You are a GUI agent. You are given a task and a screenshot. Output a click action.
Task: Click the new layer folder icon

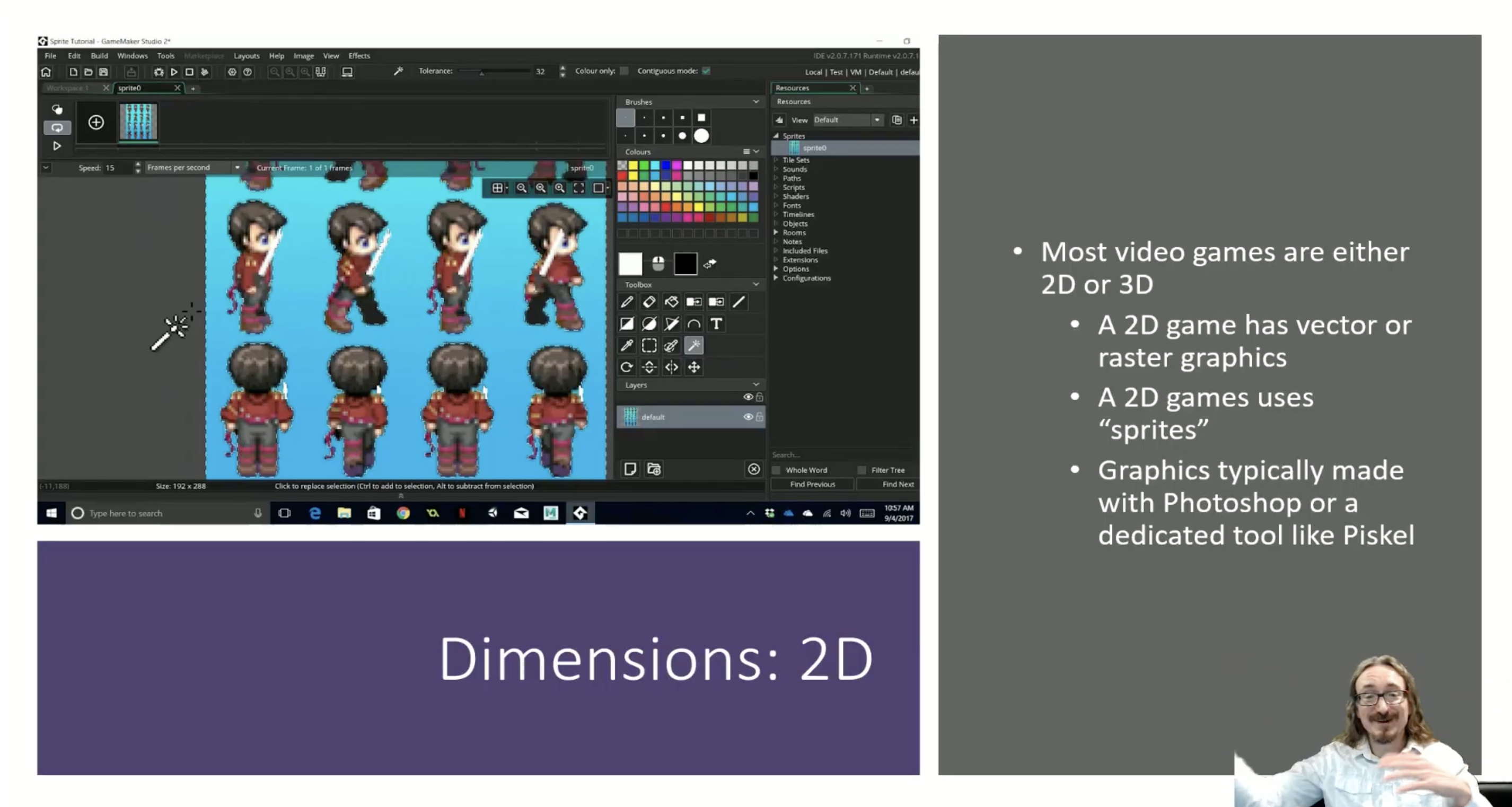(x=654, y=469)
